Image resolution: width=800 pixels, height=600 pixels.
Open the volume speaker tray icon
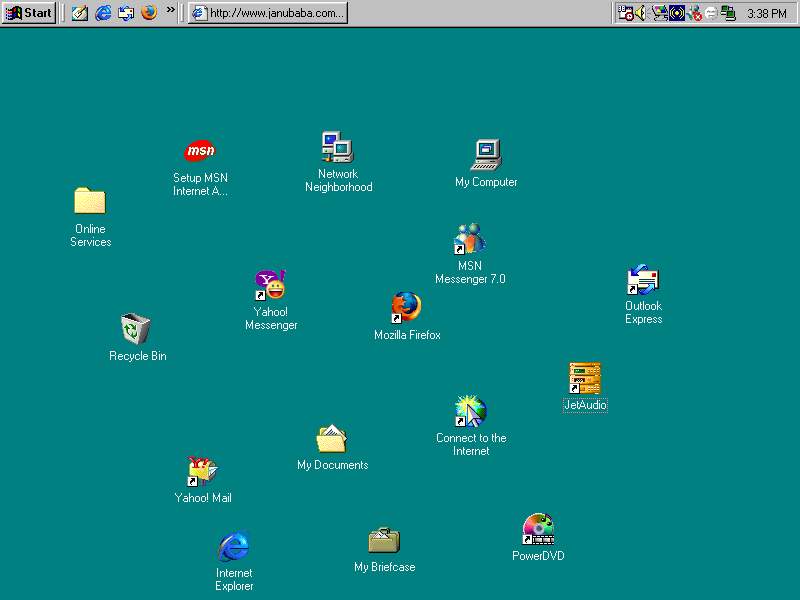(x=641, y=13)
